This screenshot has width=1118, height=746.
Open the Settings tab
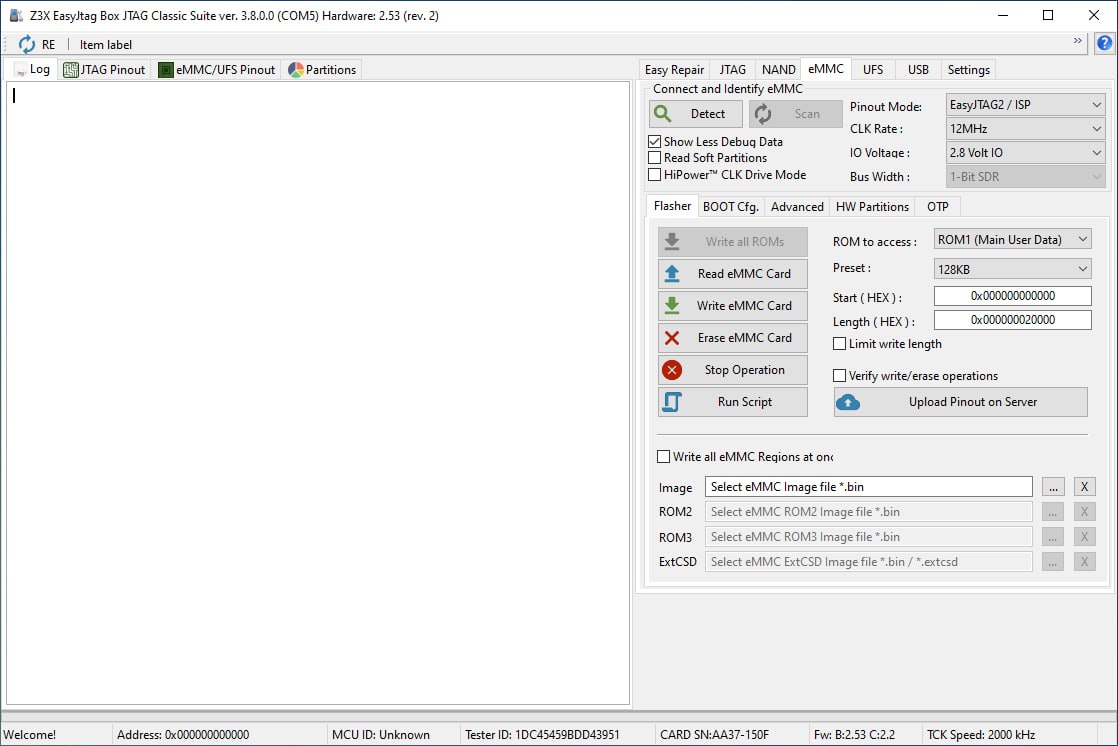(968, 70)
